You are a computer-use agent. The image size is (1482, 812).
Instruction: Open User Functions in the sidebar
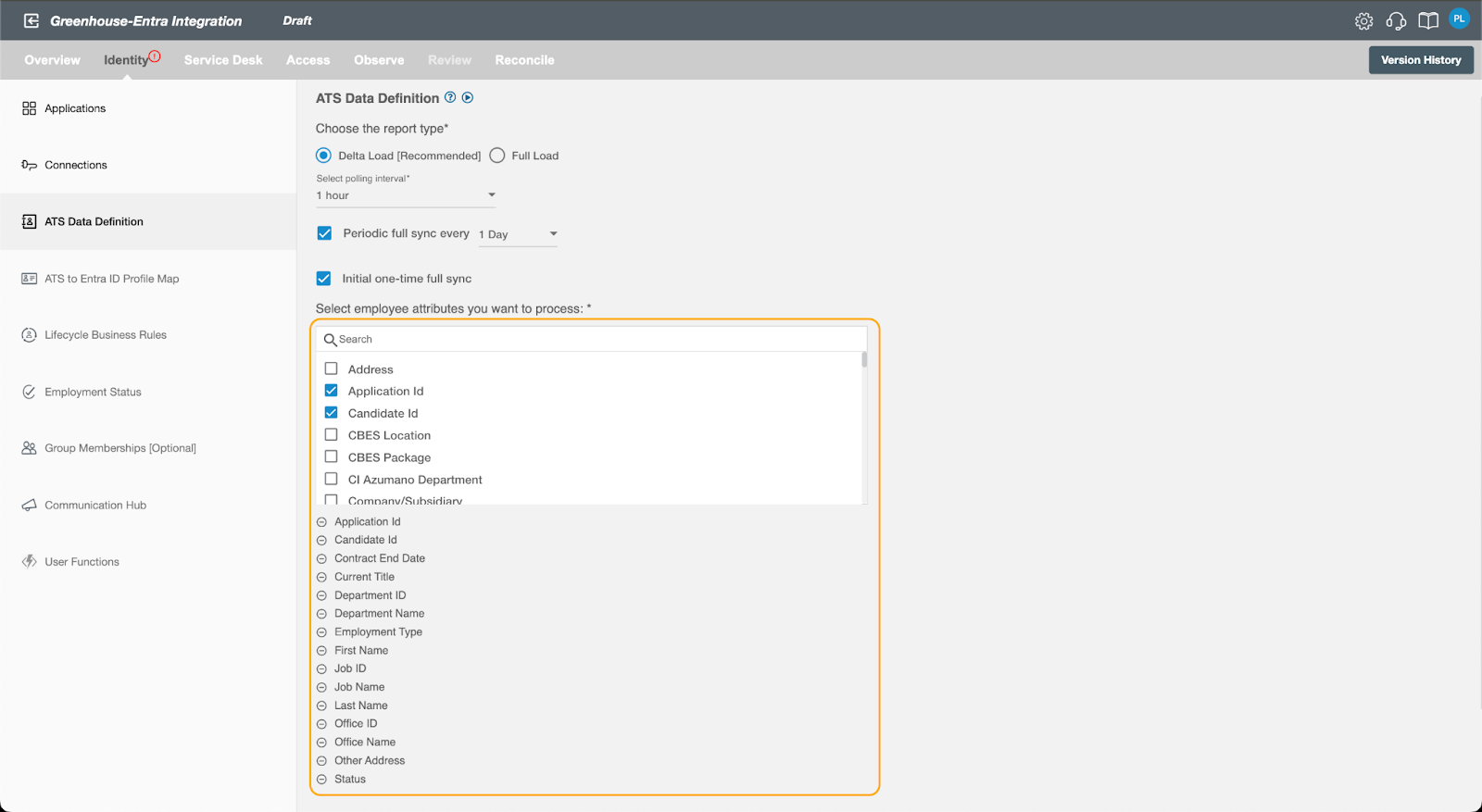pyautogui.click(x=148, y=562)
